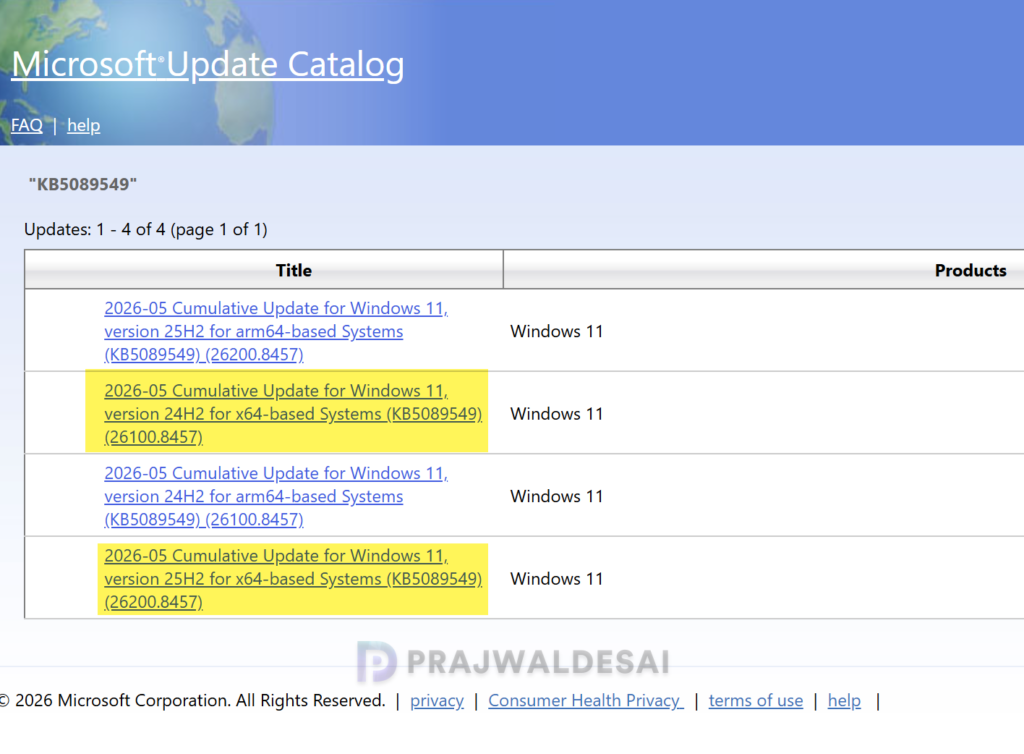
Task: Open the privacy link in footer
Action: point(437,700)
